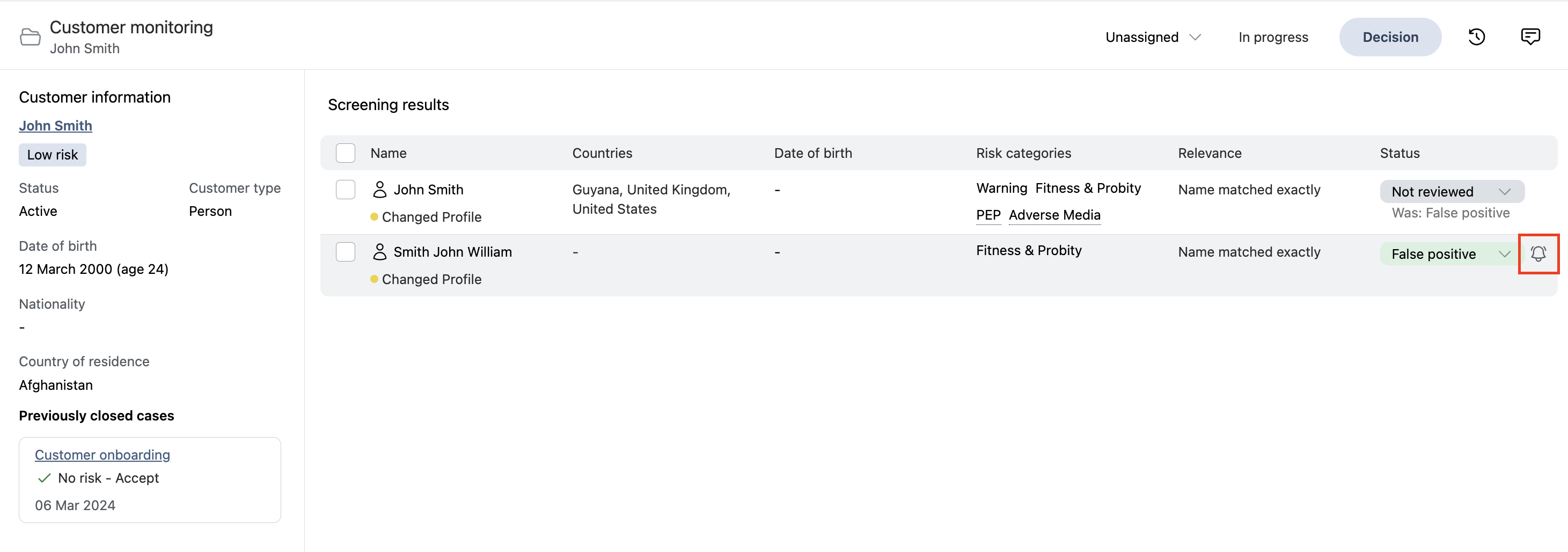1568x552 pixels.
Task: Open the Customer onboarding closed case link
Action: (x=102, y=454)
